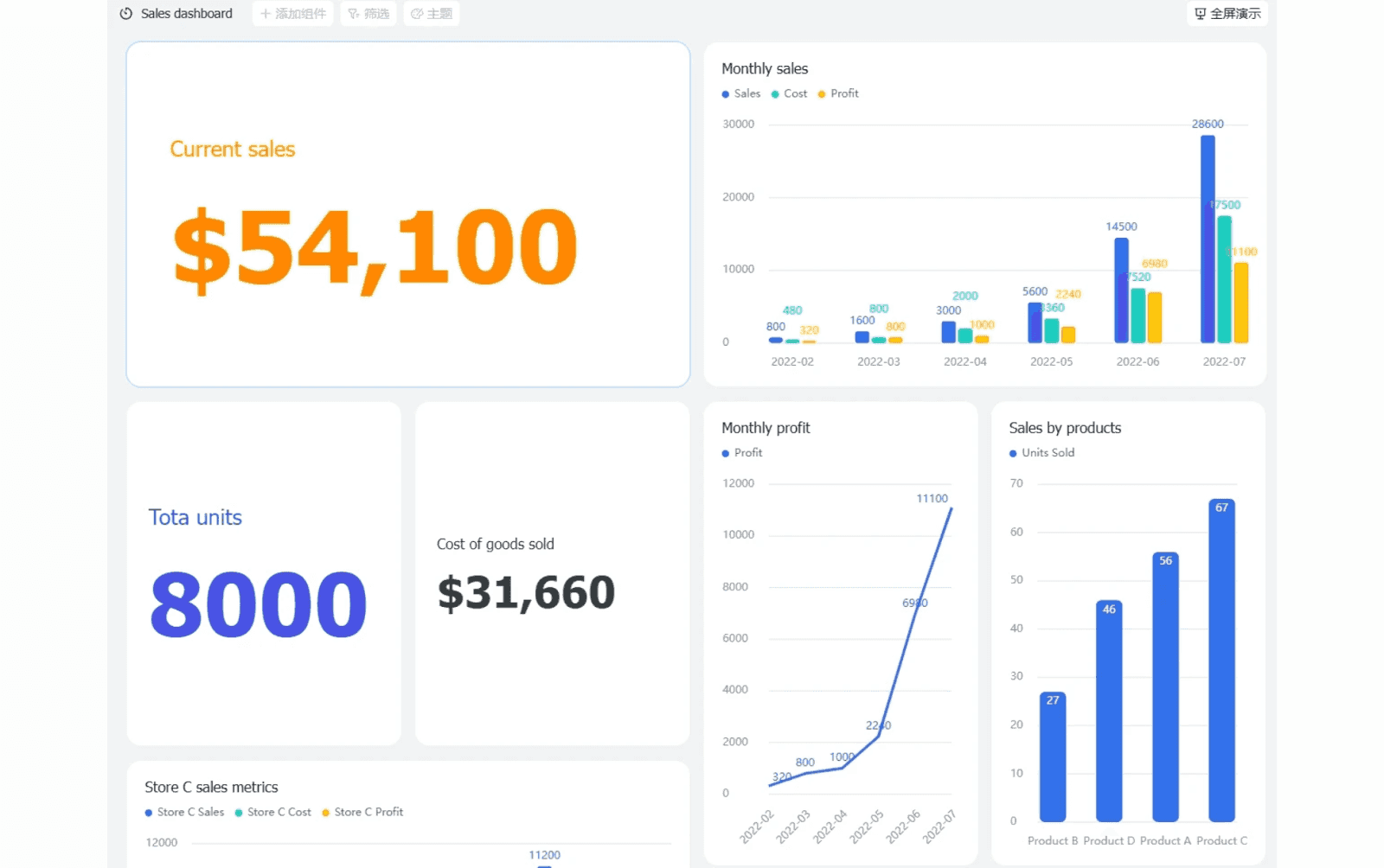Click the blue Sales legend dot
The width and height of the screenshot is (1384, 868).
[725, 93]
